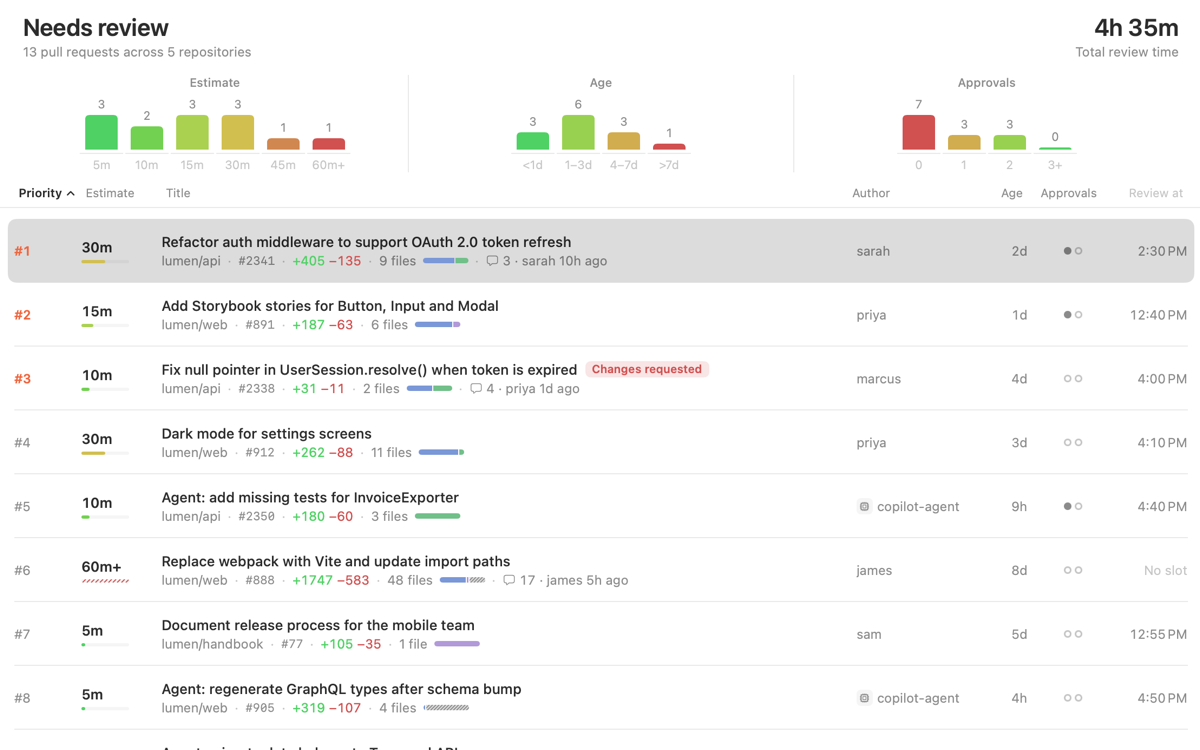Click the #2350 pull request number
This screenshot has height=750, width=1200.
coord(256,517)
